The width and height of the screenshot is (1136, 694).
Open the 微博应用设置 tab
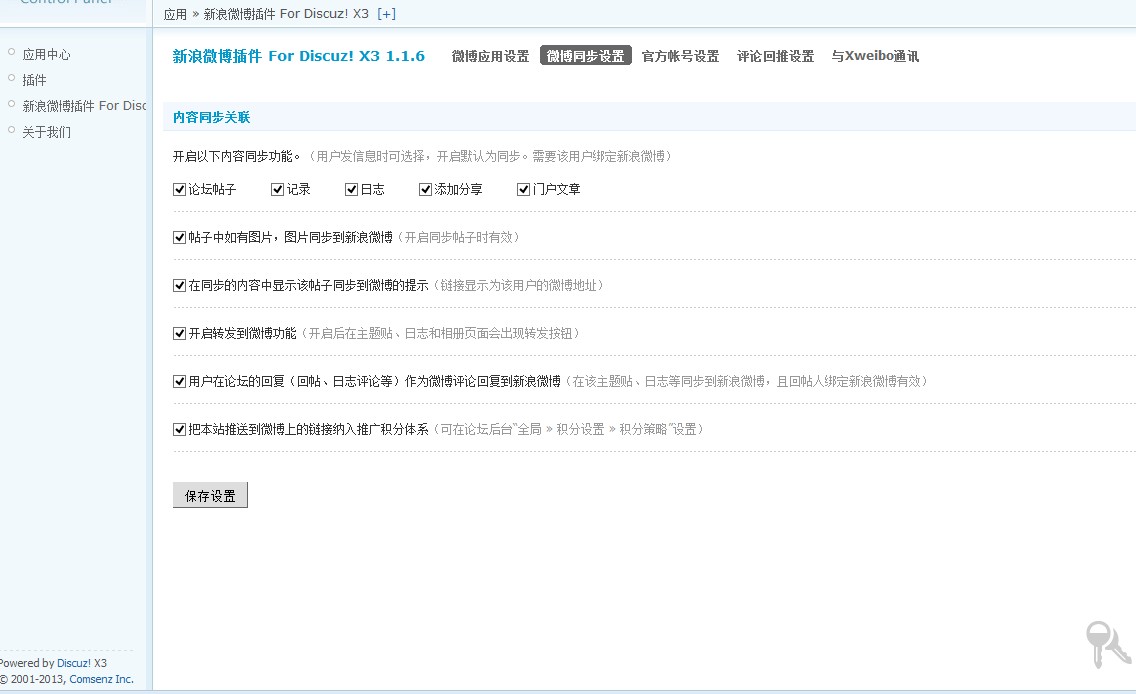(x=490, y=56)
